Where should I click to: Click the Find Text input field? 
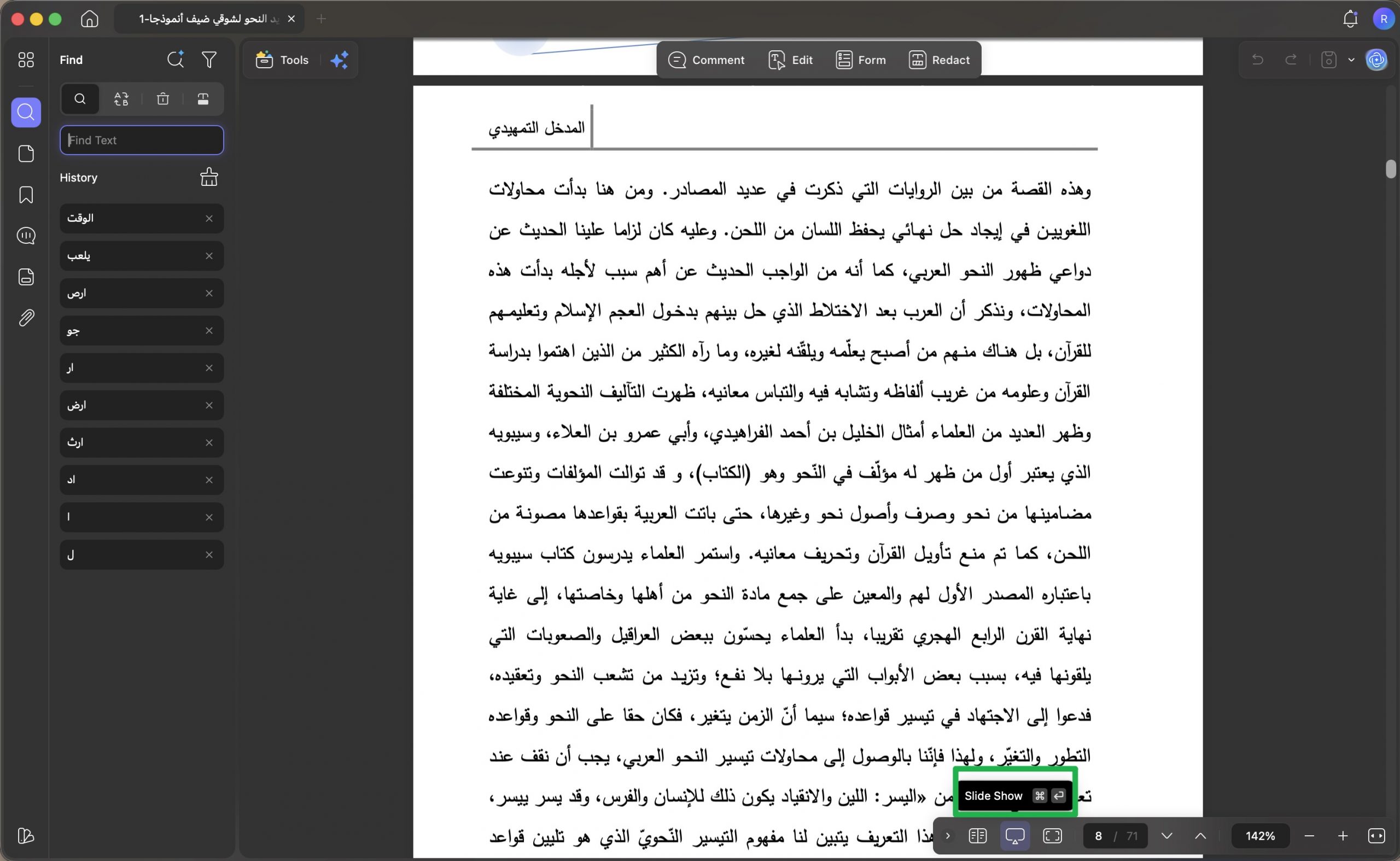point(142,140)
